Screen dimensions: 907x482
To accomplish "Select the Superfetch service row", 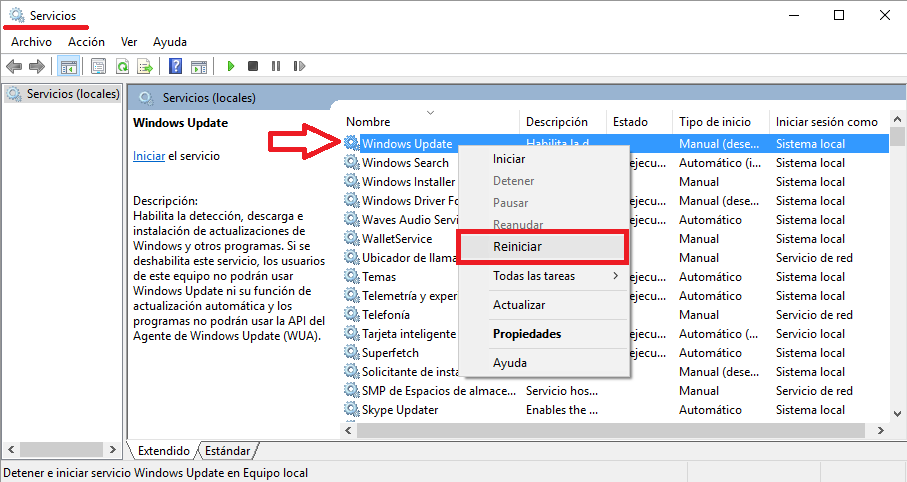I will 616,352.
